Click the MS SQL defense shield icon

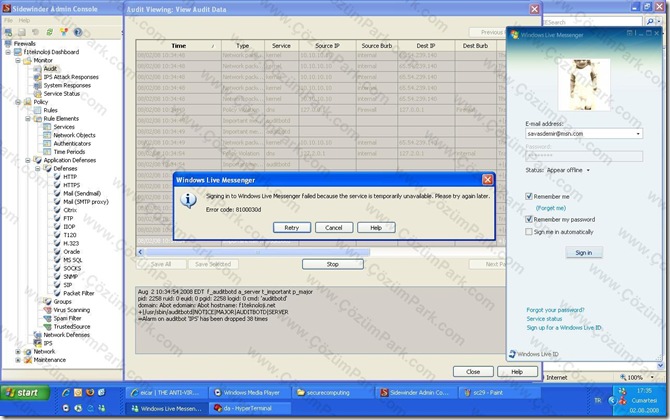click(57, 260)
